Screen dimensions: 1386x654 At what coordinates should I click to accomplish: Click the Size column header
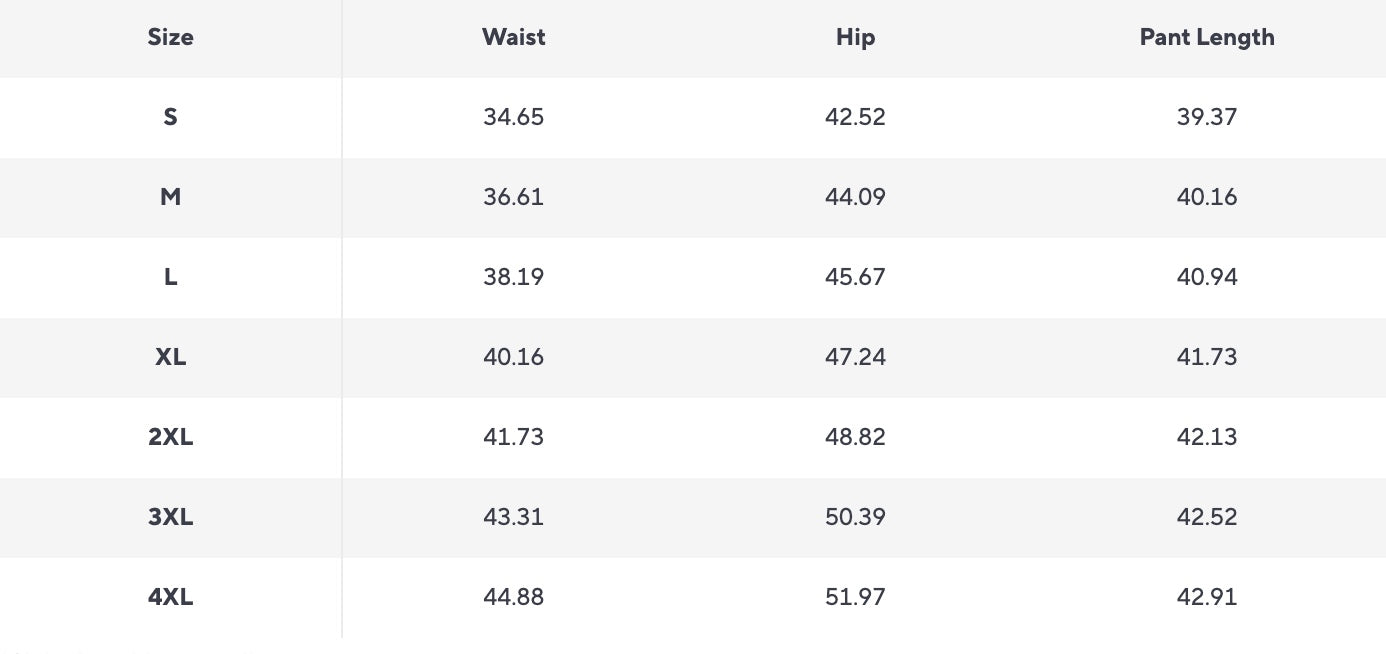tap(170, 37)
